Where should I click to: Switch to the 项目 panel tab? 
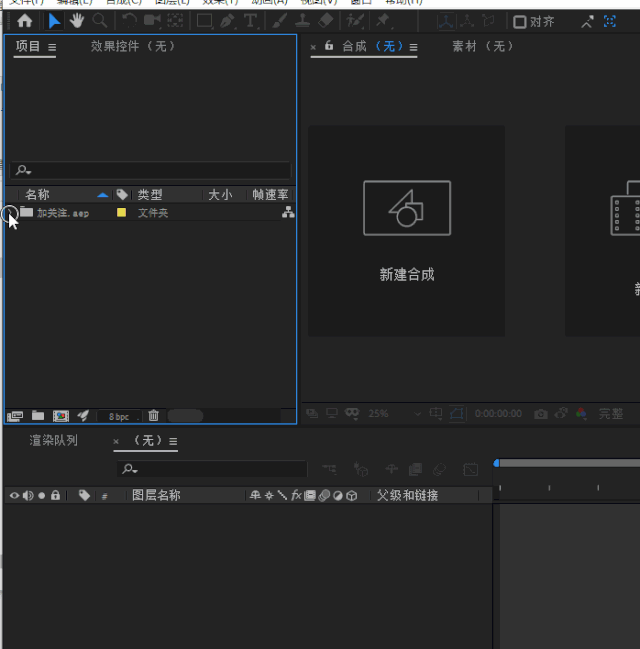(x=28, y=46)
